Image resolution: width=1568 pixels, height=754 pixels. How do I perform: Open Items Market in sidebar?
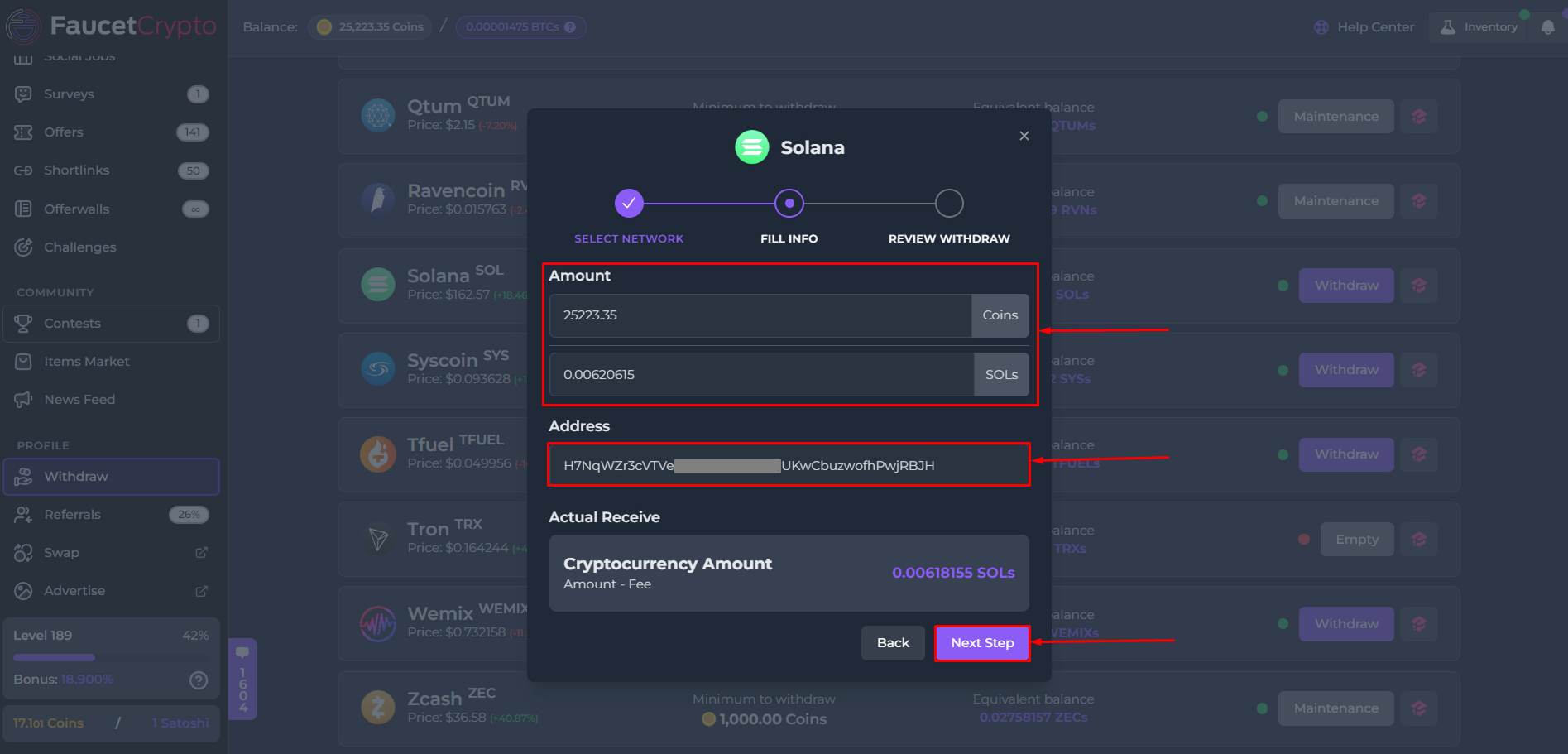(x=111, y=362)
